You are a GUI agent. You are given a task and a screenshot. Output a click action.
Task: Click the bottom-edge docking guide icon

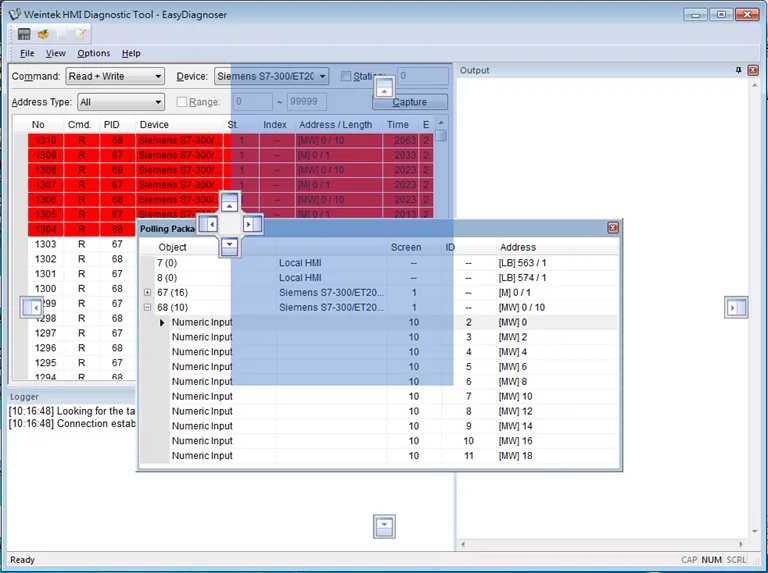point(384,526)
